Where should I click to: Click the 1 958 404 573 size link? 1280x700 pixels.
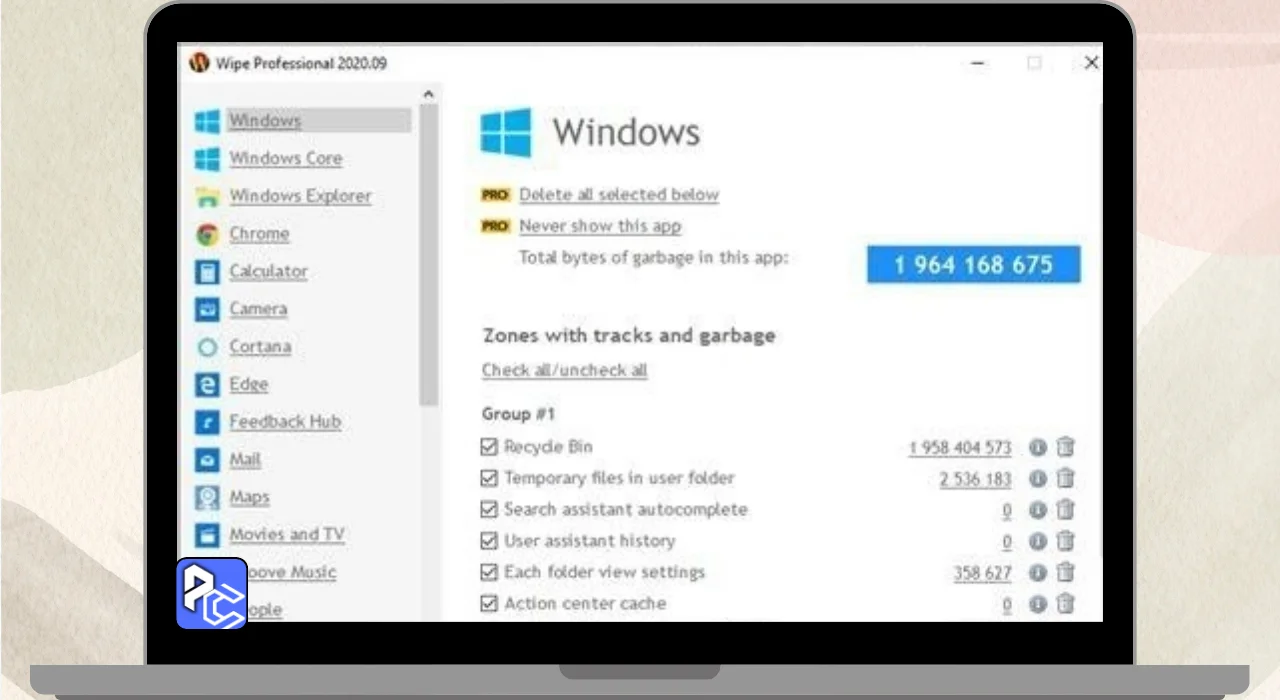(960, 448)
